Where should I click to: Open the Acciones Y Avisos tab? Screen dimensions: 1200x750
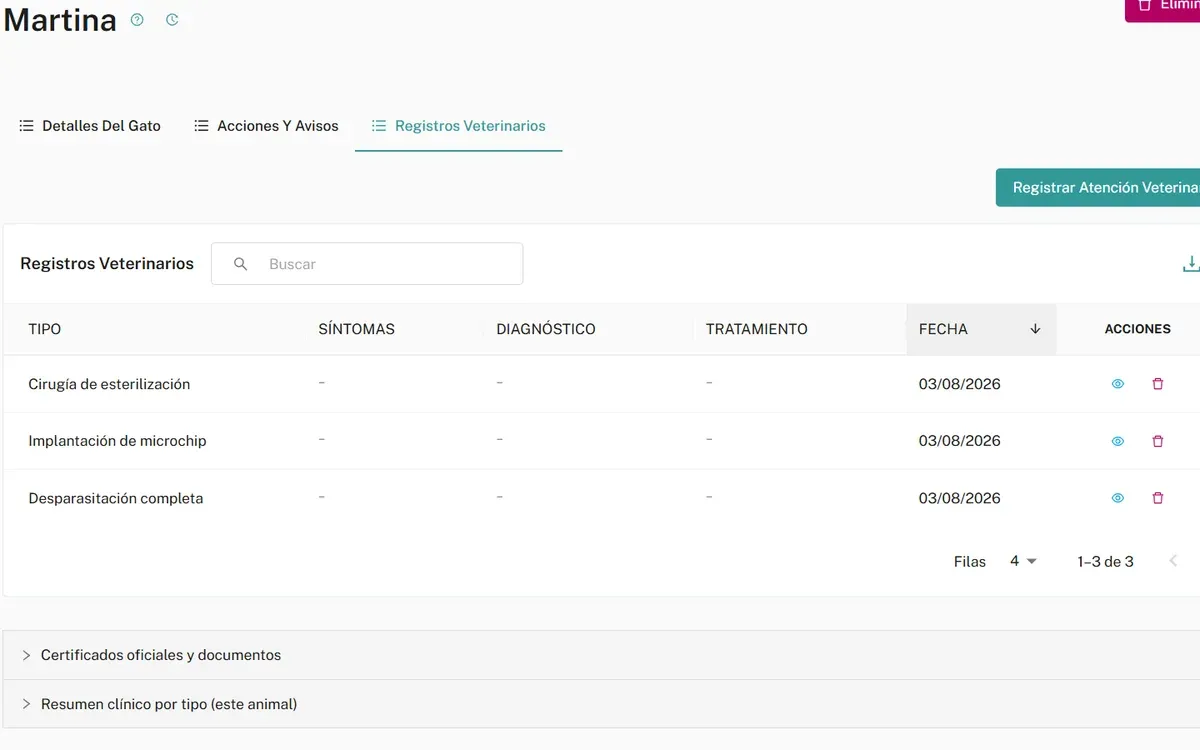point(266,126)
